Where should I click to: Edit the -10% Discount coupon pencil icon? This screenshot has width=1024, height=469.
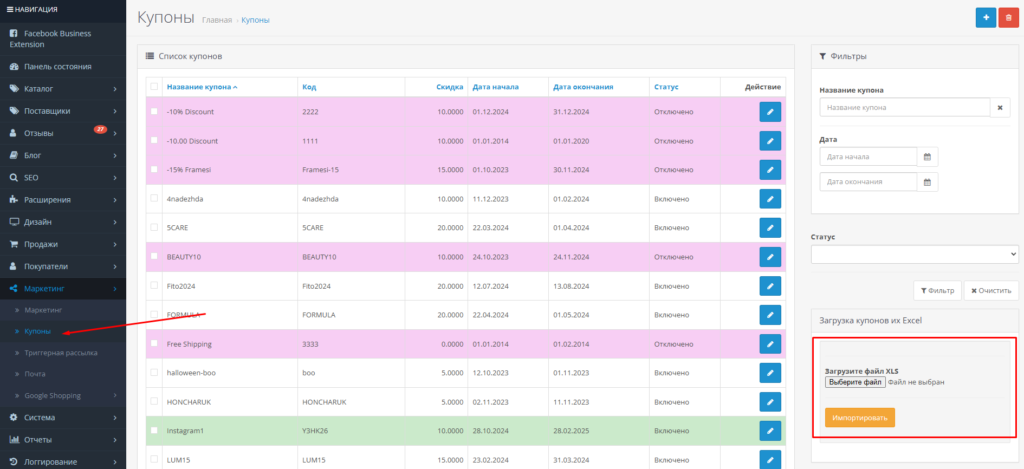coord(770,112)
